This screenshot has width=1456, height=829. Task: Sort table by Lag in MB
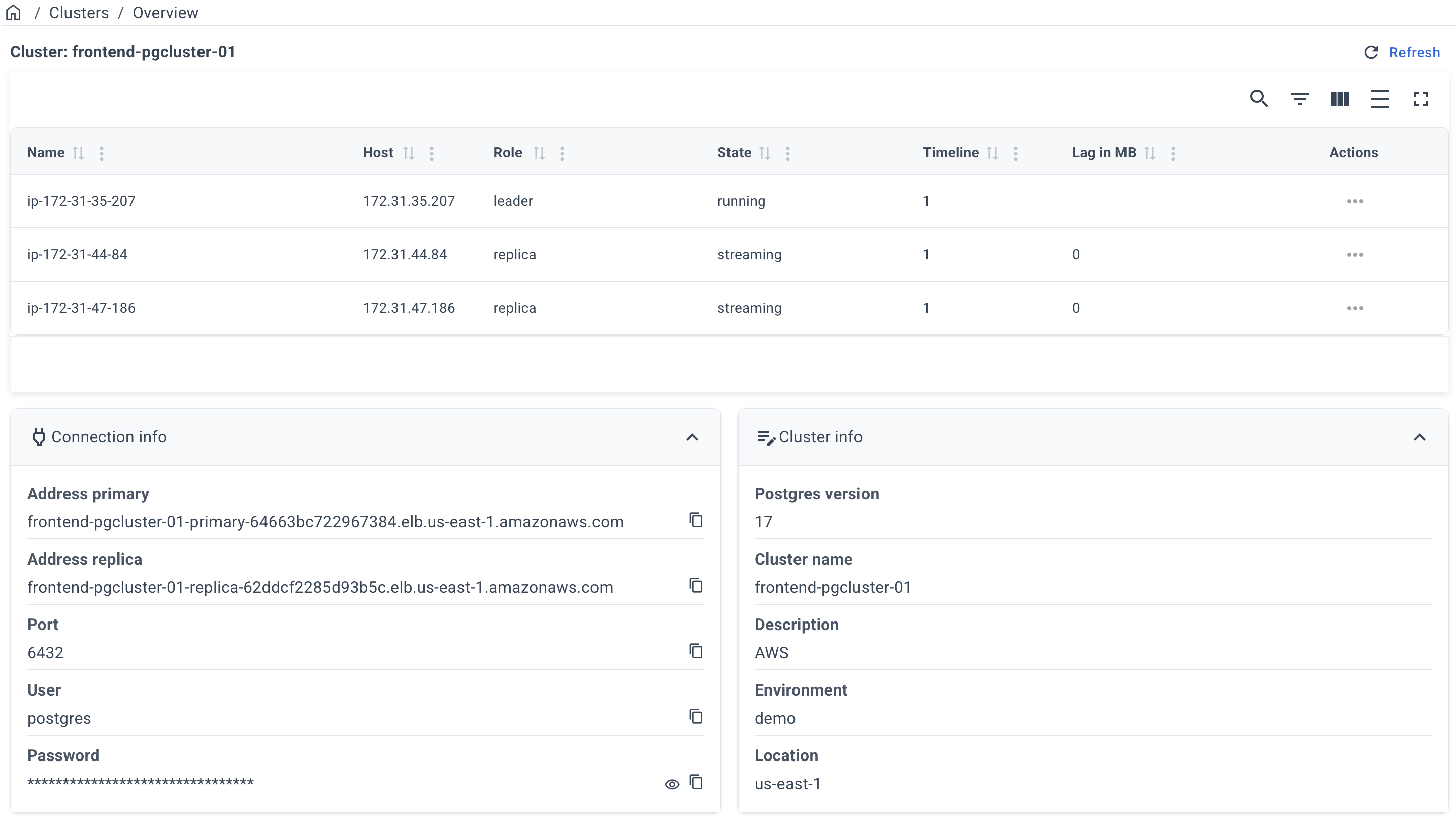coord(1150,153)
